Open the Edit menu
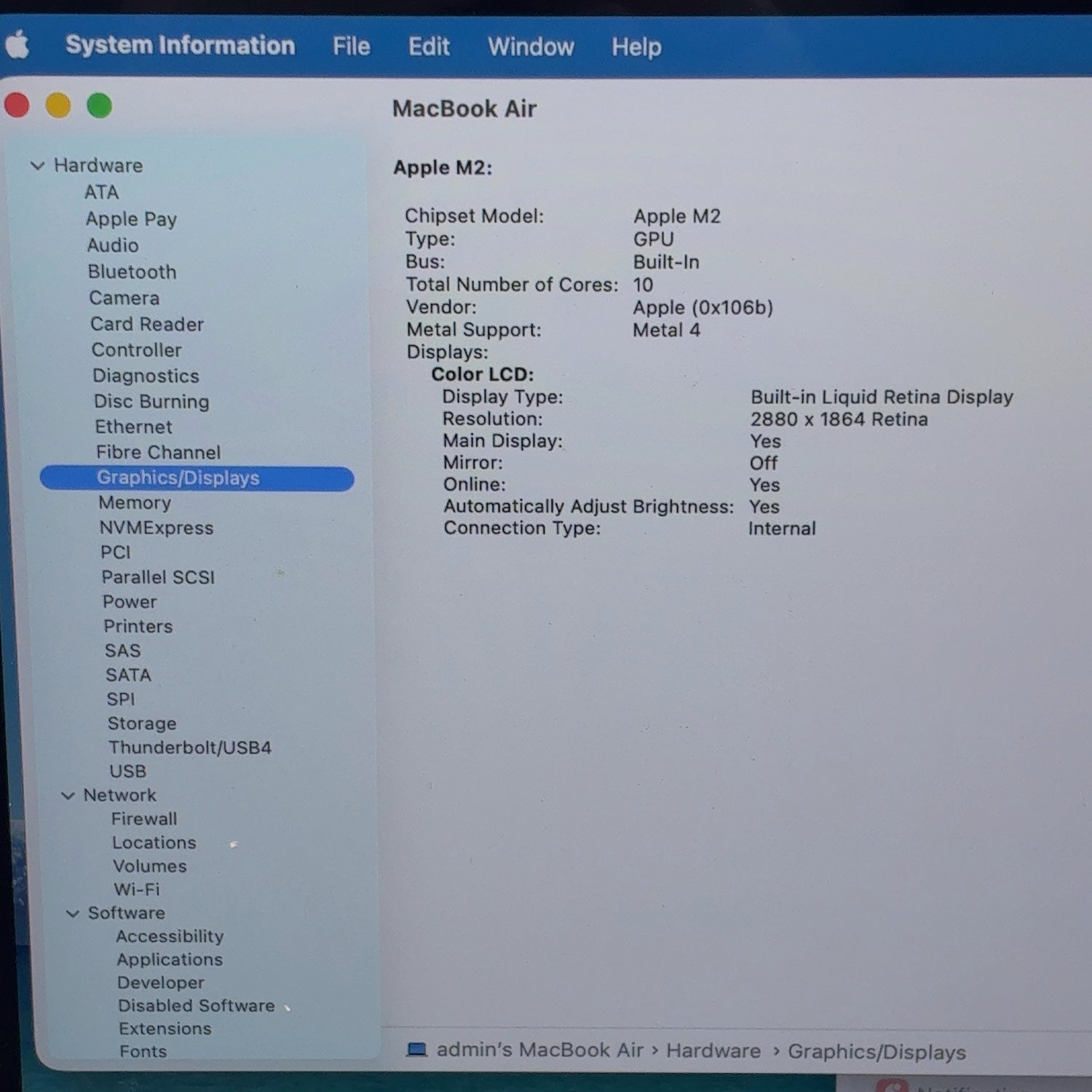Screen dimensions: 1092x1092 (429, 47)
